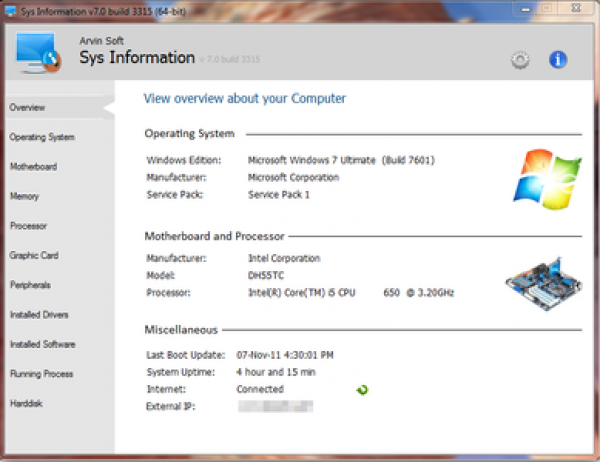Click the 'Microsoft Corporation' manufacturer value
This screenshot has height=462, width=600.
click(x=293, y=177)
